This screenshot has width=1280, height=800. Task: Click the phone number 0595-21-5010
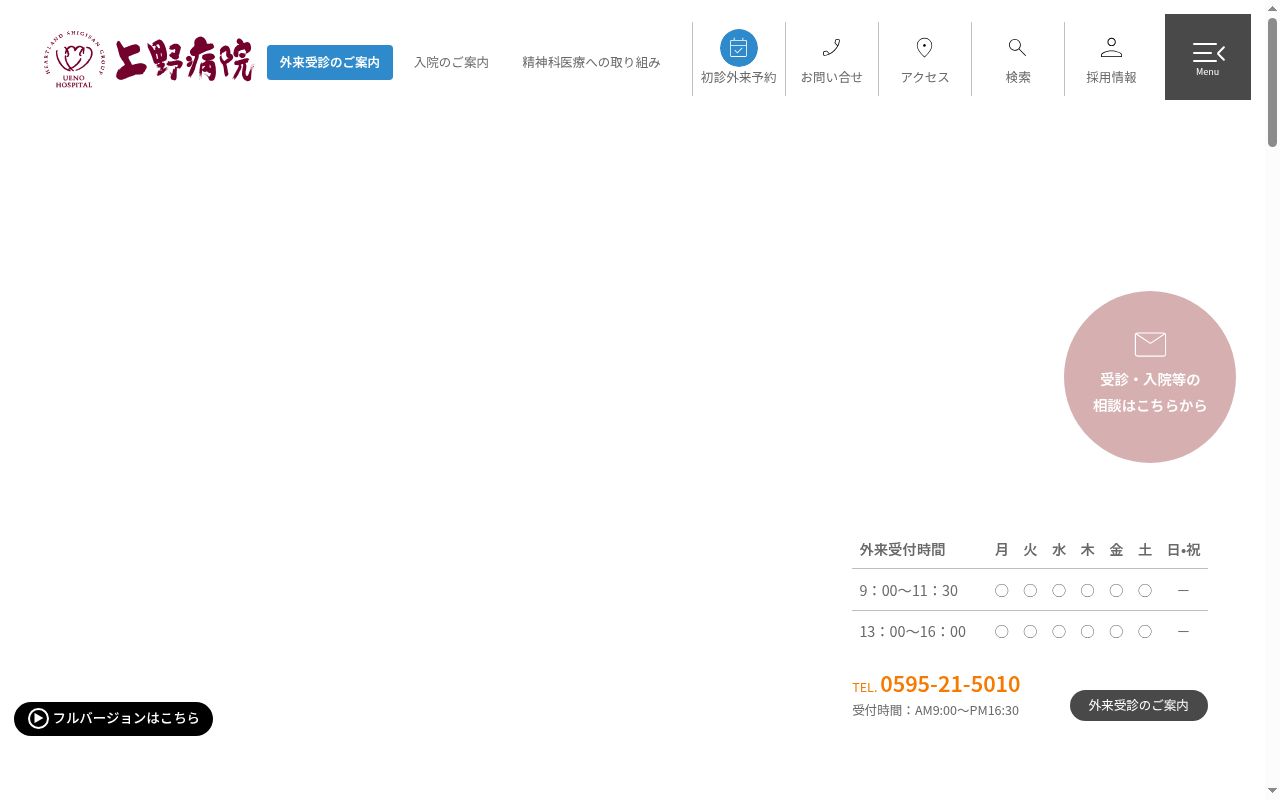click(950, 684)
